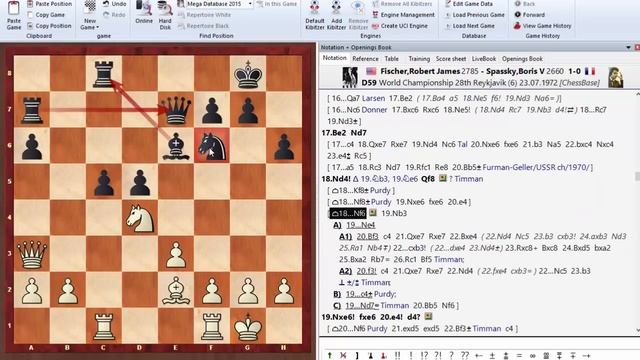Click mainline move 18.Nd4! in notation
Screen dimensions: 640x360
point(336,179)
